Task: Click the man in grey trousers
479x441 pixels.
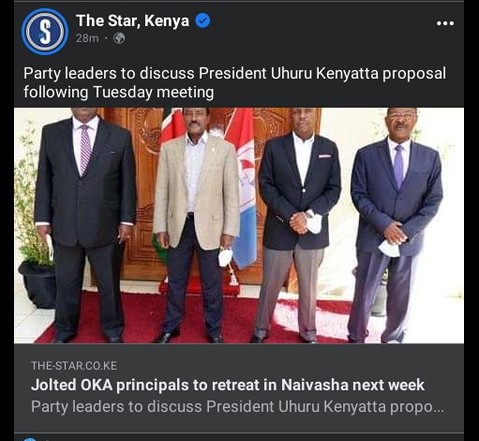Action: point(299,225)
